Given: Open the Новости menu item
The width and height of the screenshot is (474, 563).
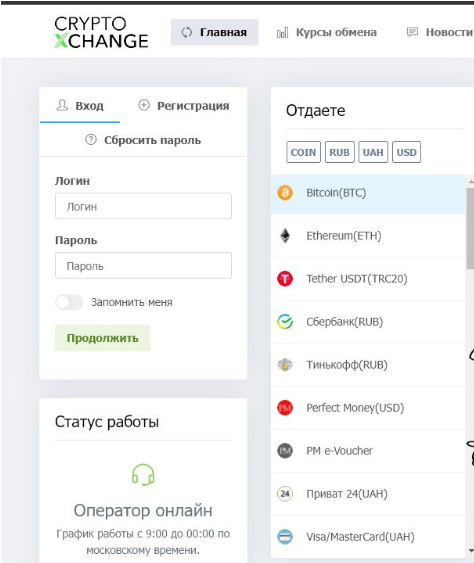Looking at the screenshot, I should tap(439, 32).
